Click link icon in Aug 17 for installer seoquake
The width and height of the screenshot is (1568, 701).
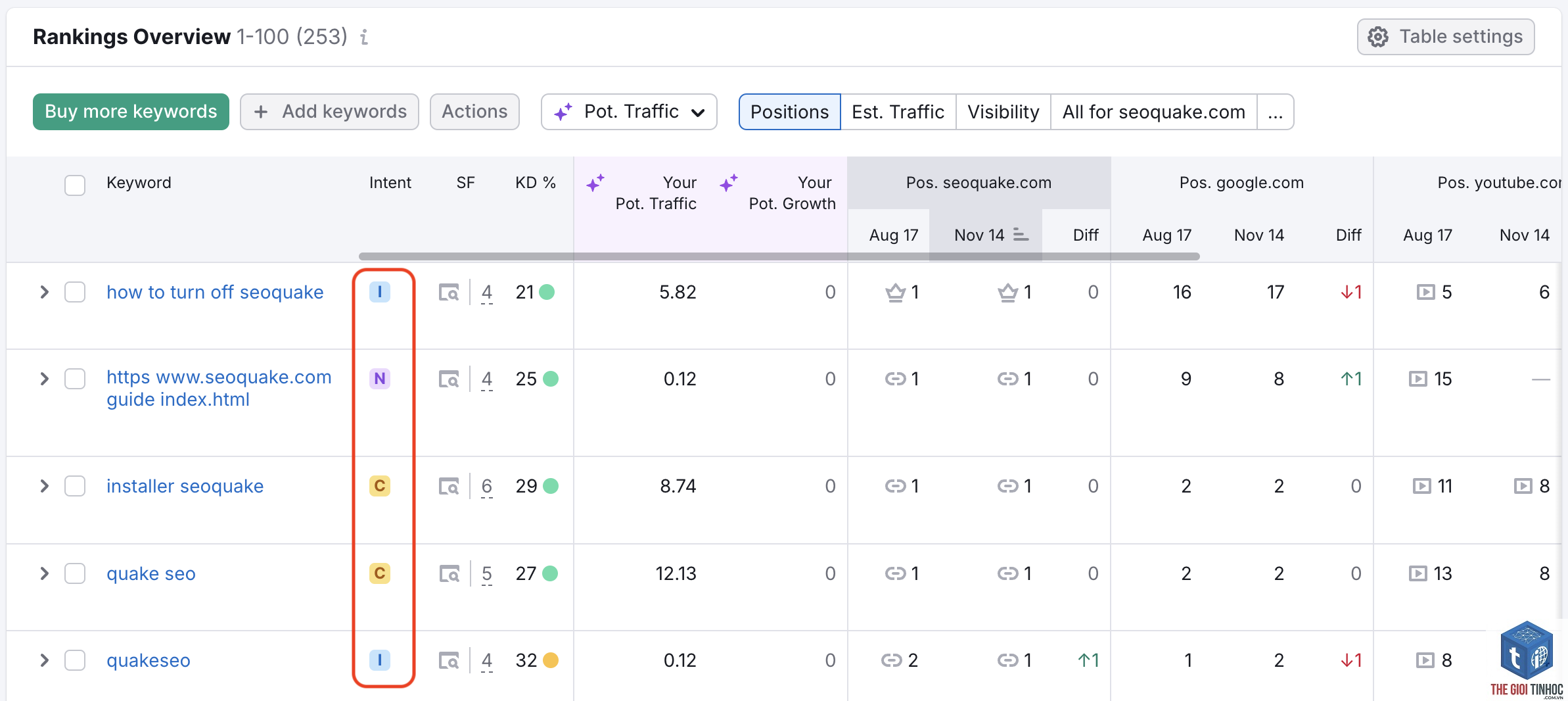coord(895,486)
